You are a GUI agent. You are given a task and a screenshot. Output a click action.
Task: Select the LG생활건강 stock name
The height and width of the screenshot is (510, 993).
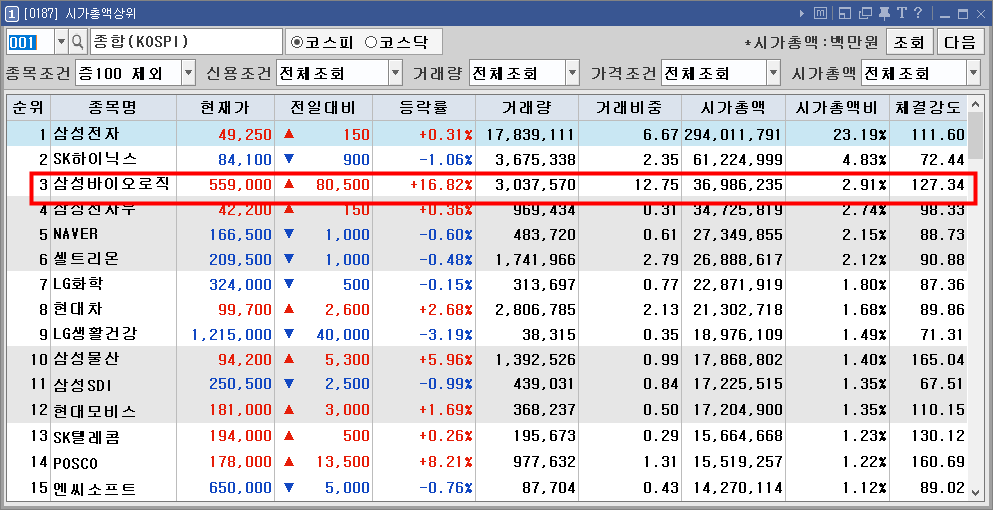pyautogui.click(x=95, y=334)
